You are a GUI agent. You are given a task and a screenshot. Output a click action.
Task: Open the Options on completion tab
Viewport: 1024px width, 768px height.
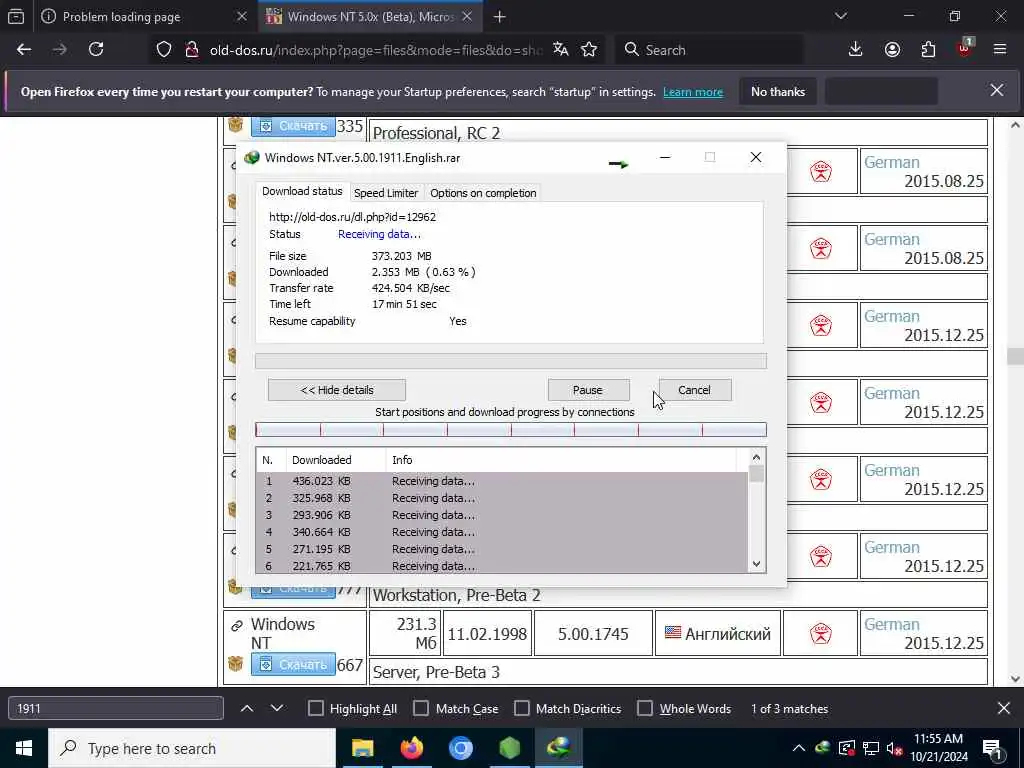[483, 193]
